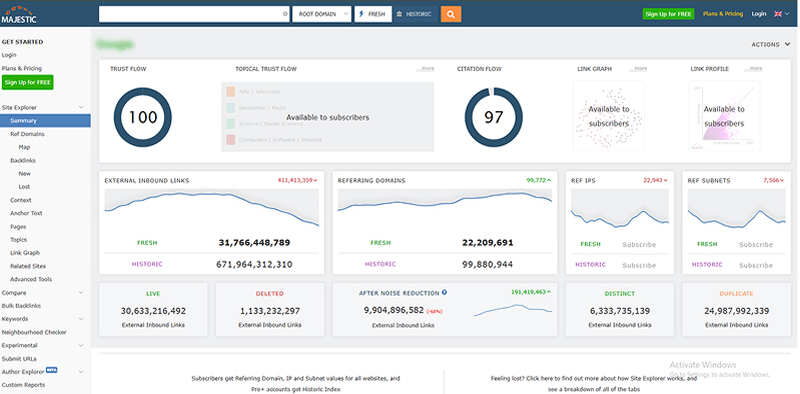
Task: Open Topics in the sidebar
Action: [x=18, y=240]
